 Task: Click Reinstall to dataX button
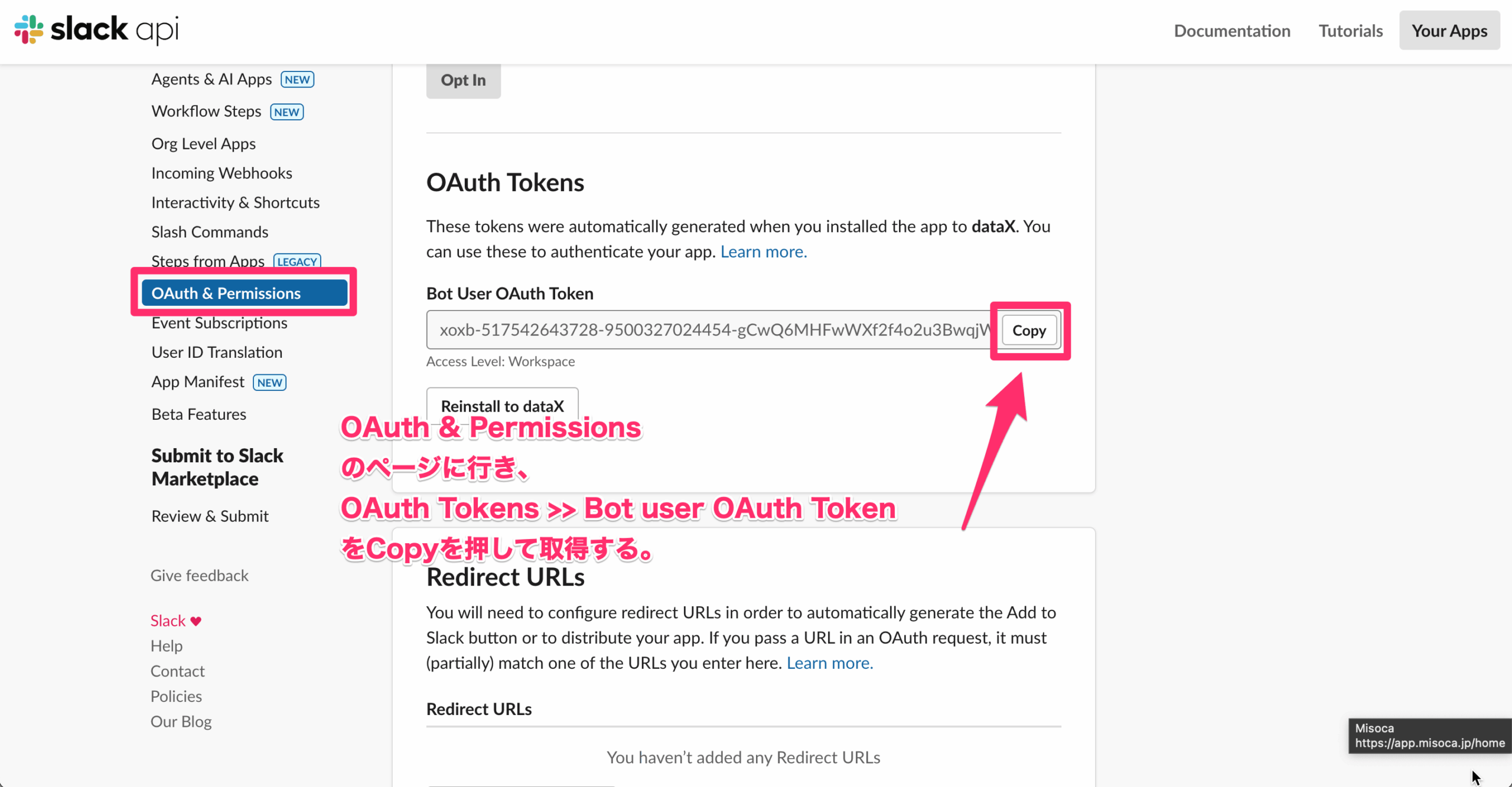[502, 406]
